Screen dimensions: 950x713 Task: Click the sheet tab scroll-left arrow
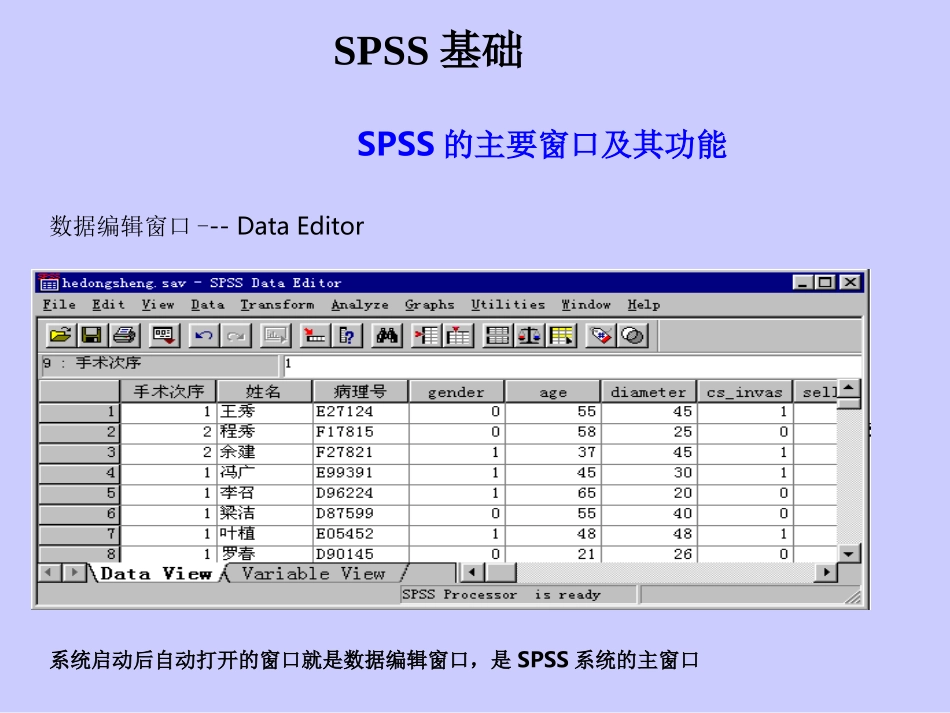coord(50,572)
